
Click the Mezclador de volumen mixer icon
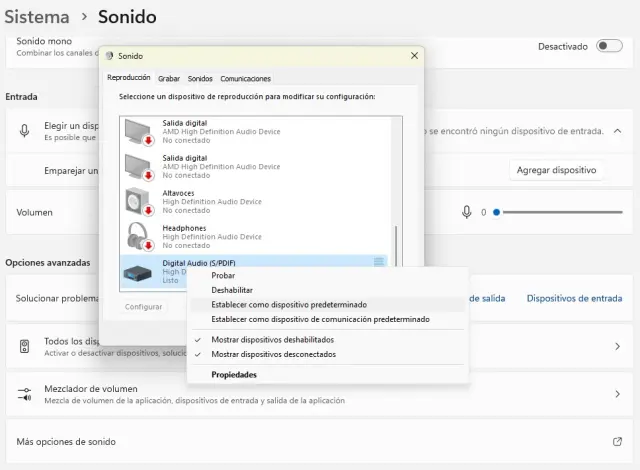tap(25, 394)
